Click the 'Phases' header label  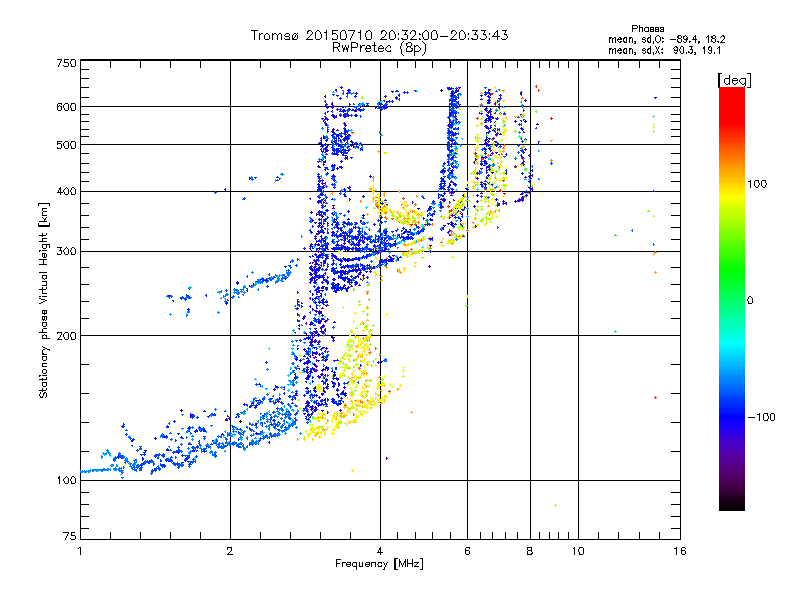[647, 29]
